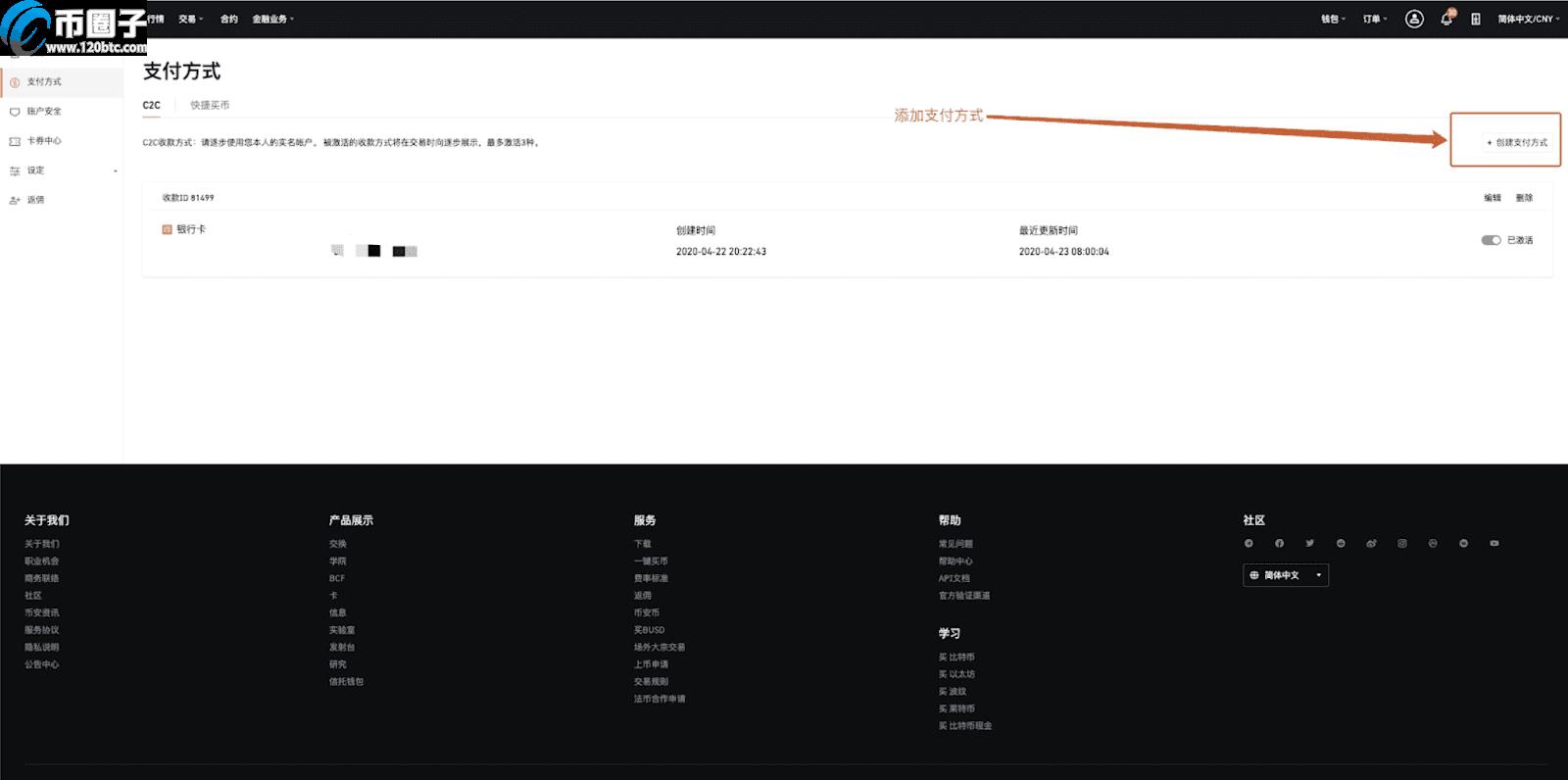Open the 订单 dropdown in the header
The height and width of the screenshot is (780, 1568).
tap(1375, 19)
